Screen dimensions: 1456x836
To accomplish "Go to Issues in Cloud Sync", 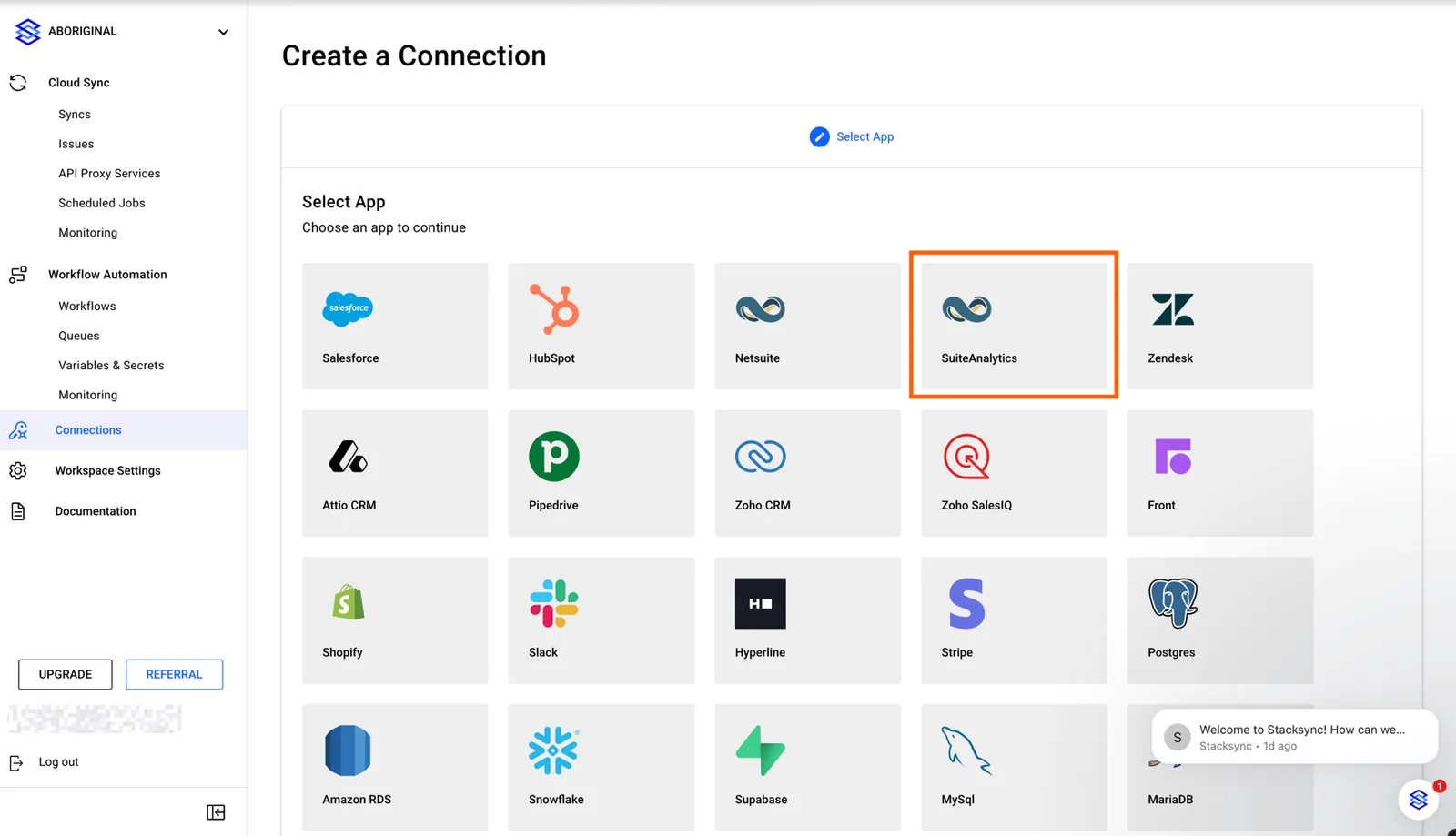I will (x=76, y=144).
